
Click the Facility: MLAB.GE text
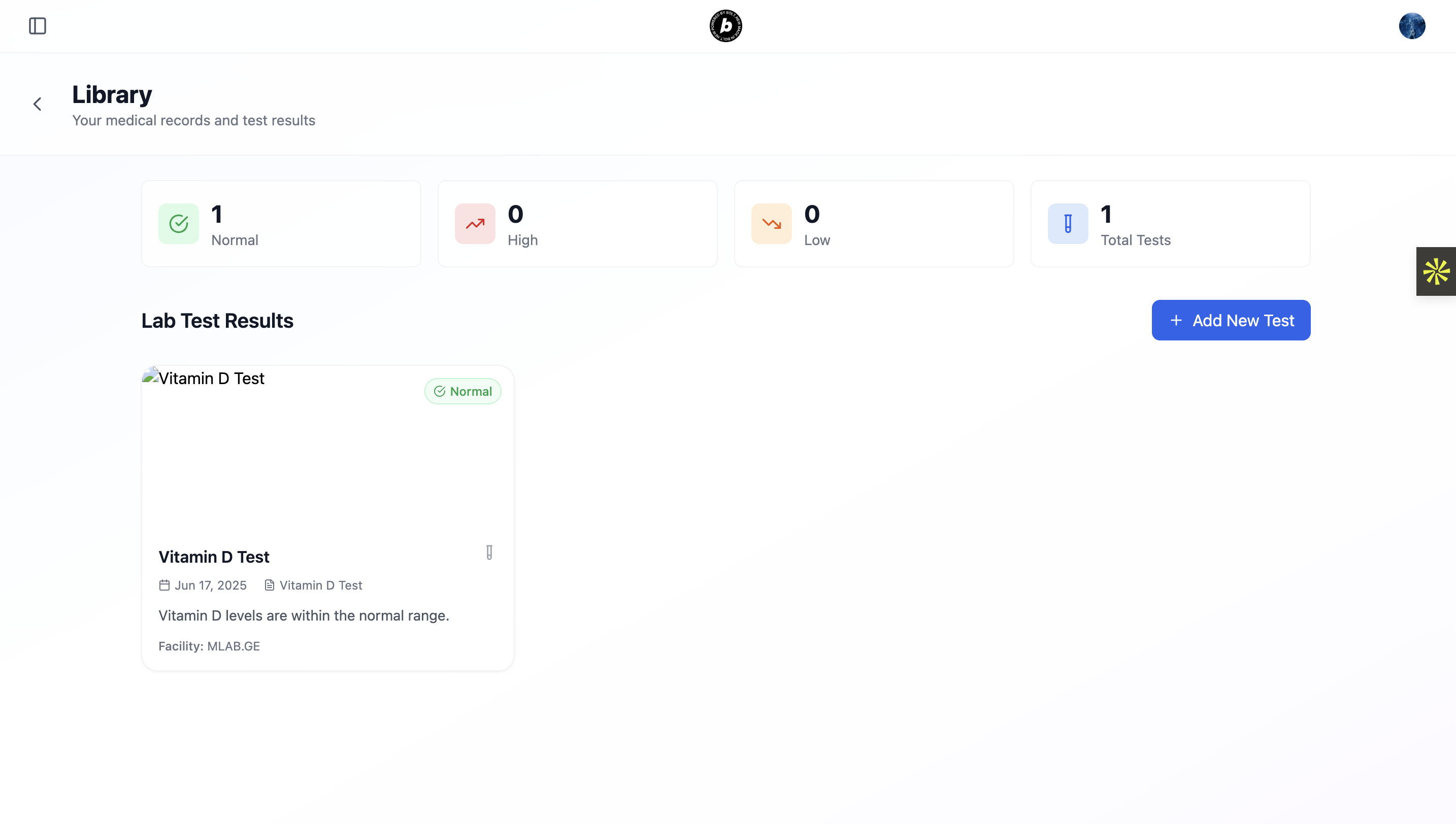coord(209,646)
